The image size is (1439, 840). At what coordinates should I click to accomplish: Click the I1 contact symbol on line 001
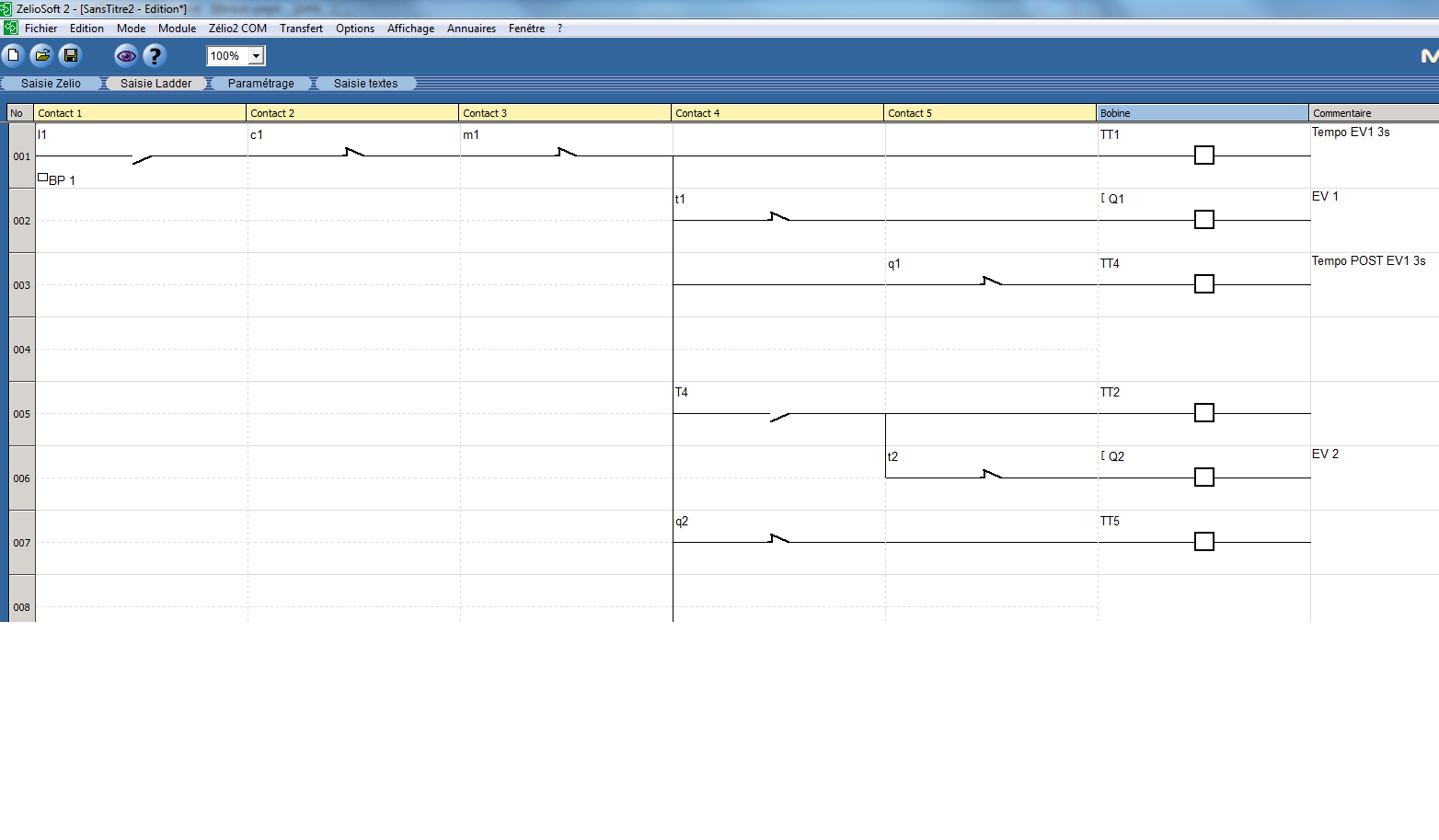coord(143,158)
